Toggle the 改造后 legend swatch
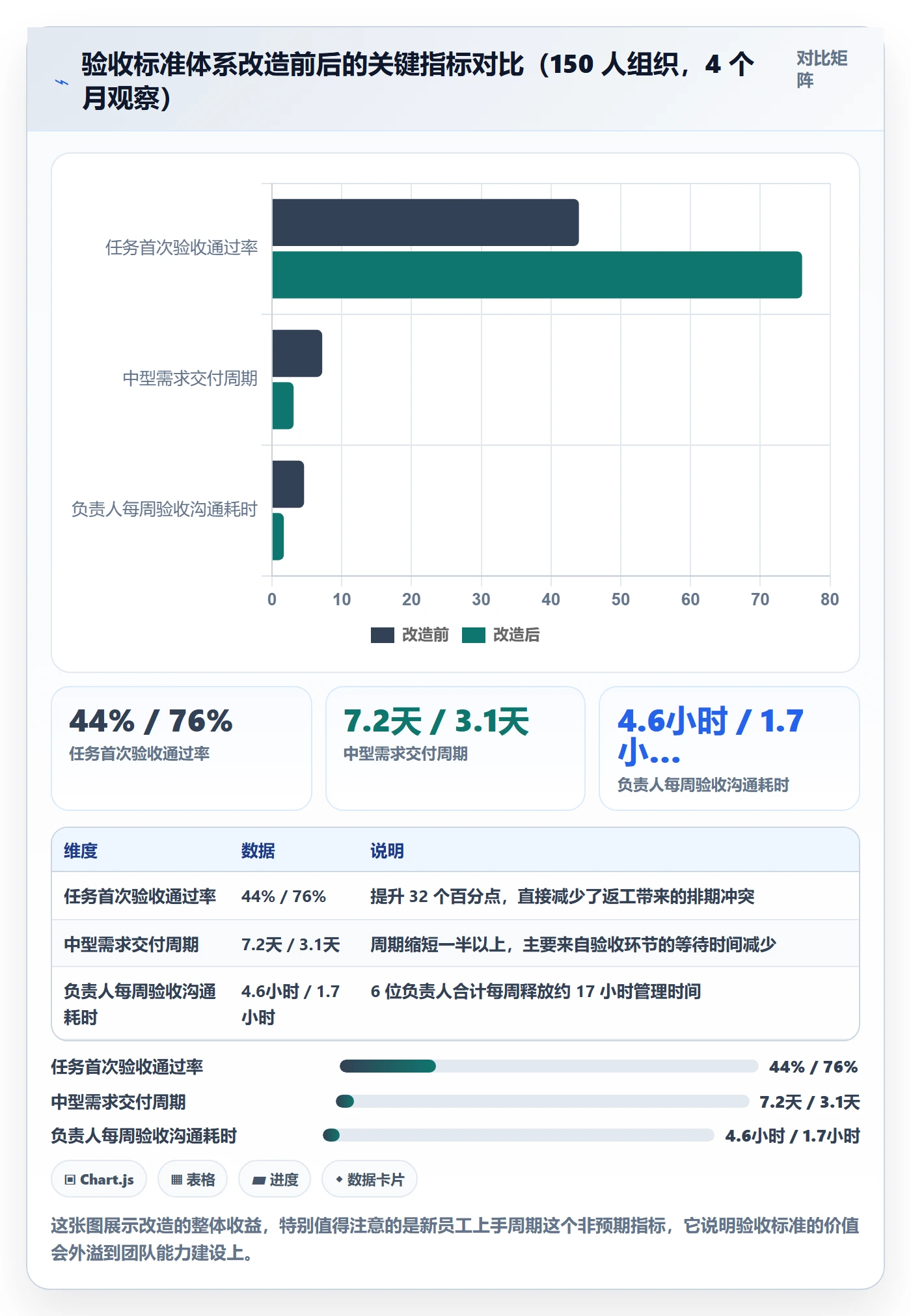Image resolution: width=911 pixels, height=1316 pixels. click(x=473, y=635)
